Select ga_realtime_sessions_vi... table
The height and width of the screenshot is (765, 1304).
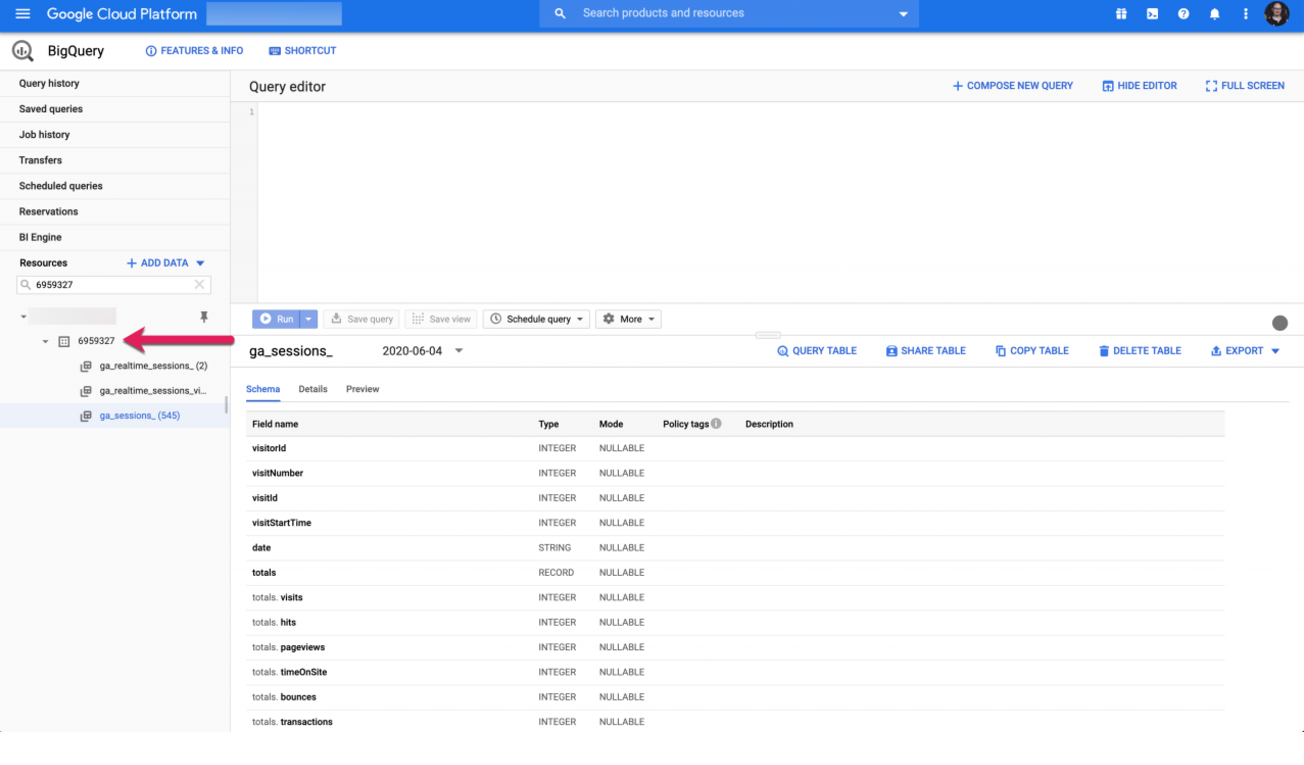tap(153, 391)
